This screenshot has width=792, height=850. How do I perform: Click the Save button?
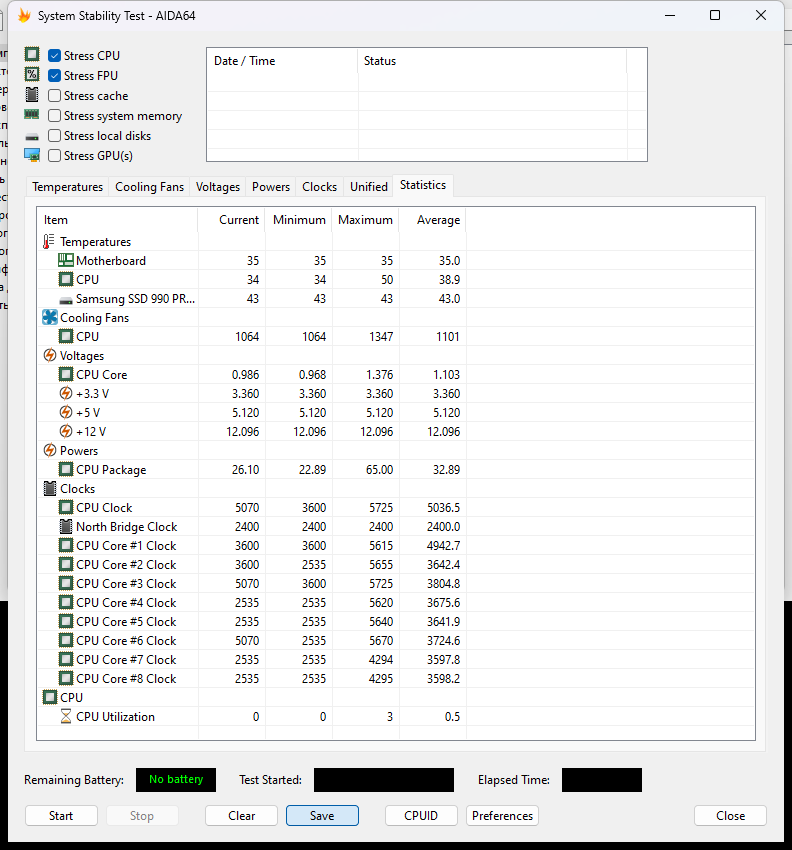tap(322, 816)
